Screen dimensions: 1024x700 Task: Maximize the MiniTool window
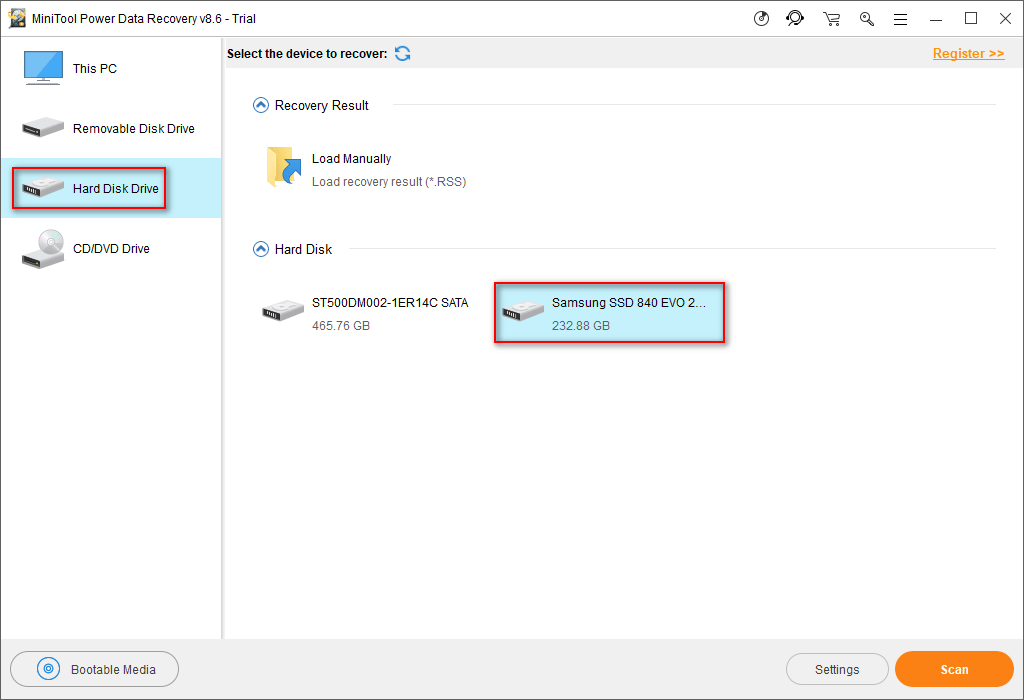coord(971,18)
